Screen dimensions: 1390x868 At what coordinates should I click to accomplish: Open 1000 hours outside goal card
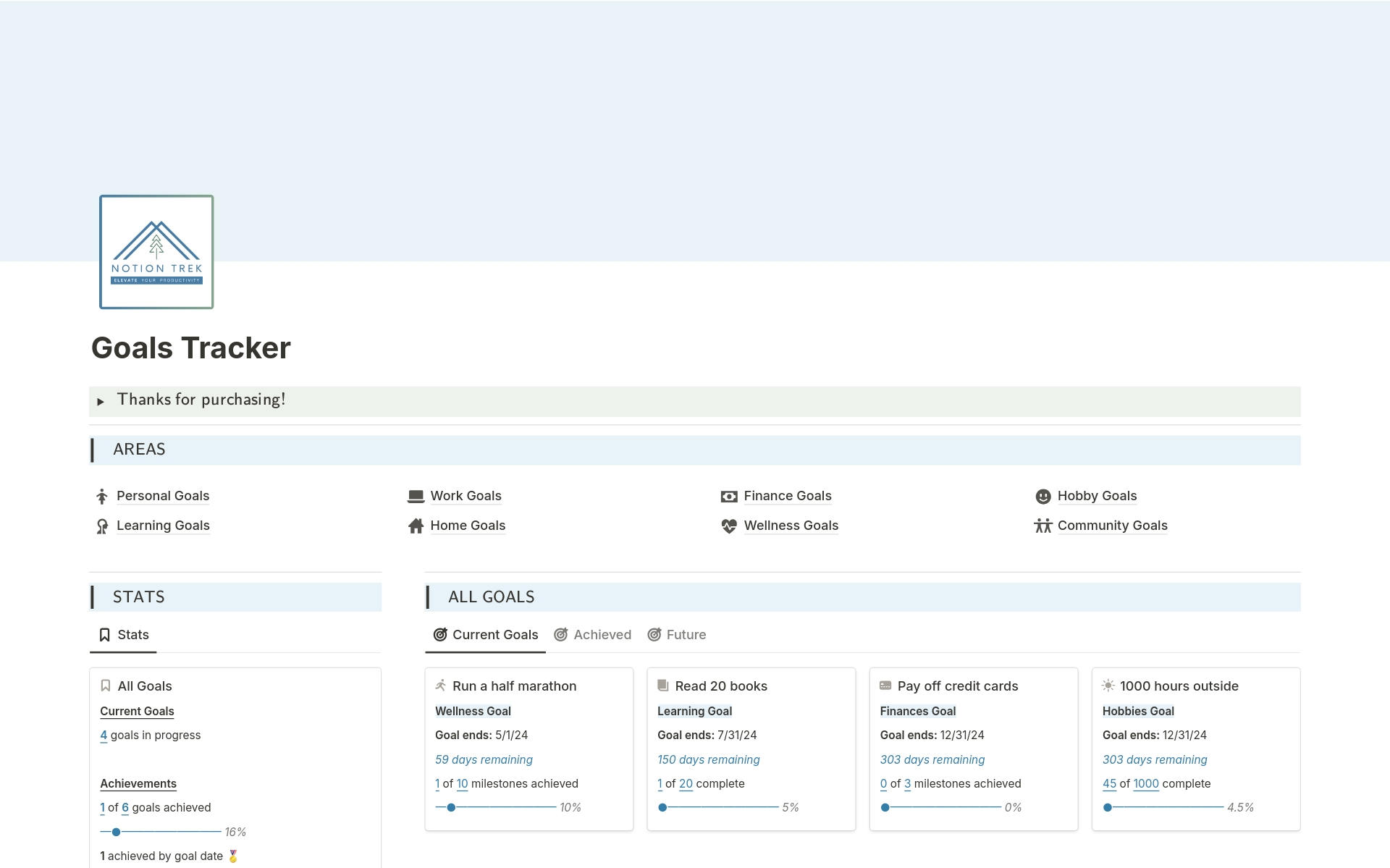(x=1179, y=686)
